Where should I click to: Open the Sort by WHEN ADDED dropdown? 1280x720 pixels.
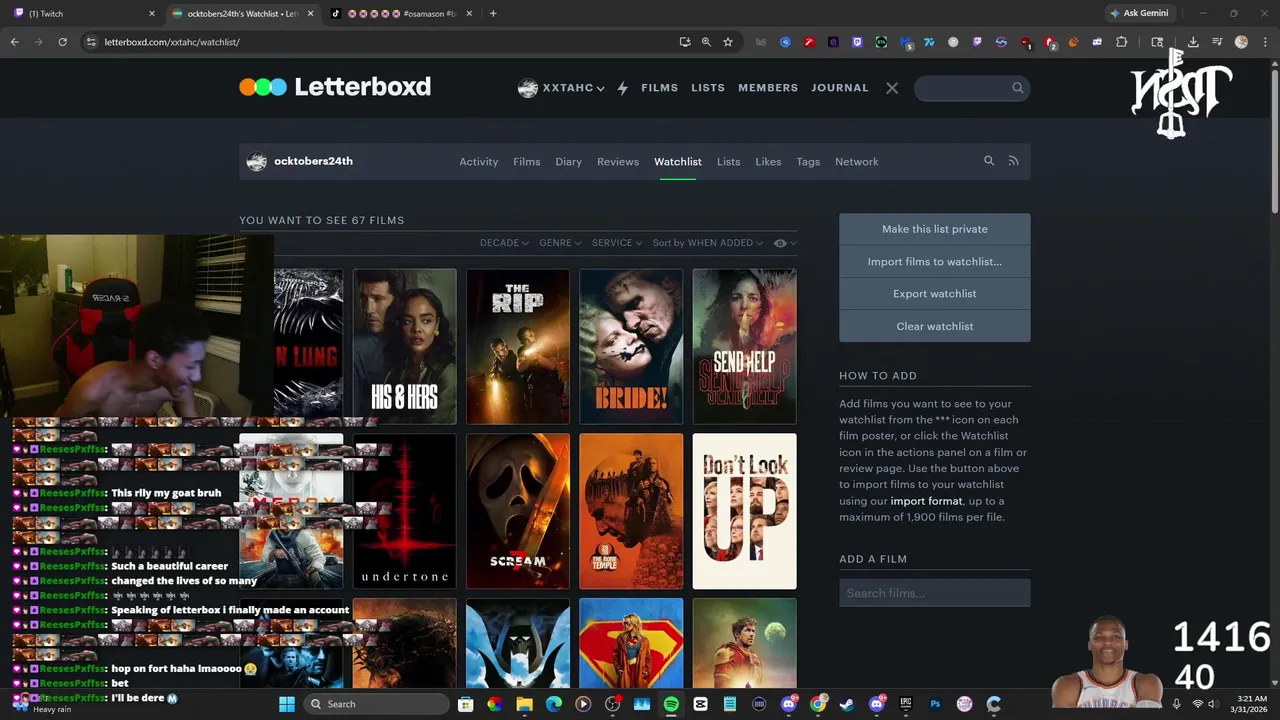coord(708,243)
